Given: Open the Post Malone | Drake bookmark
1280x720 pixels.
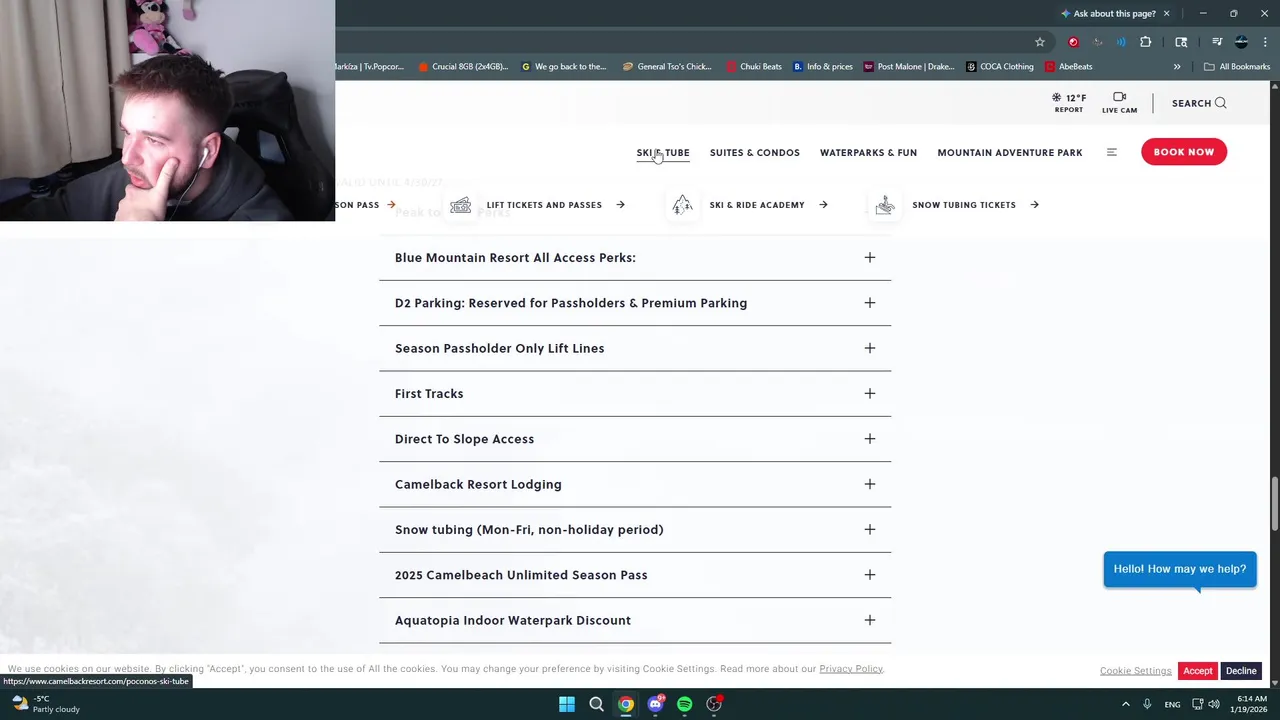Looking at the screenshot, I should coord(909,67).
